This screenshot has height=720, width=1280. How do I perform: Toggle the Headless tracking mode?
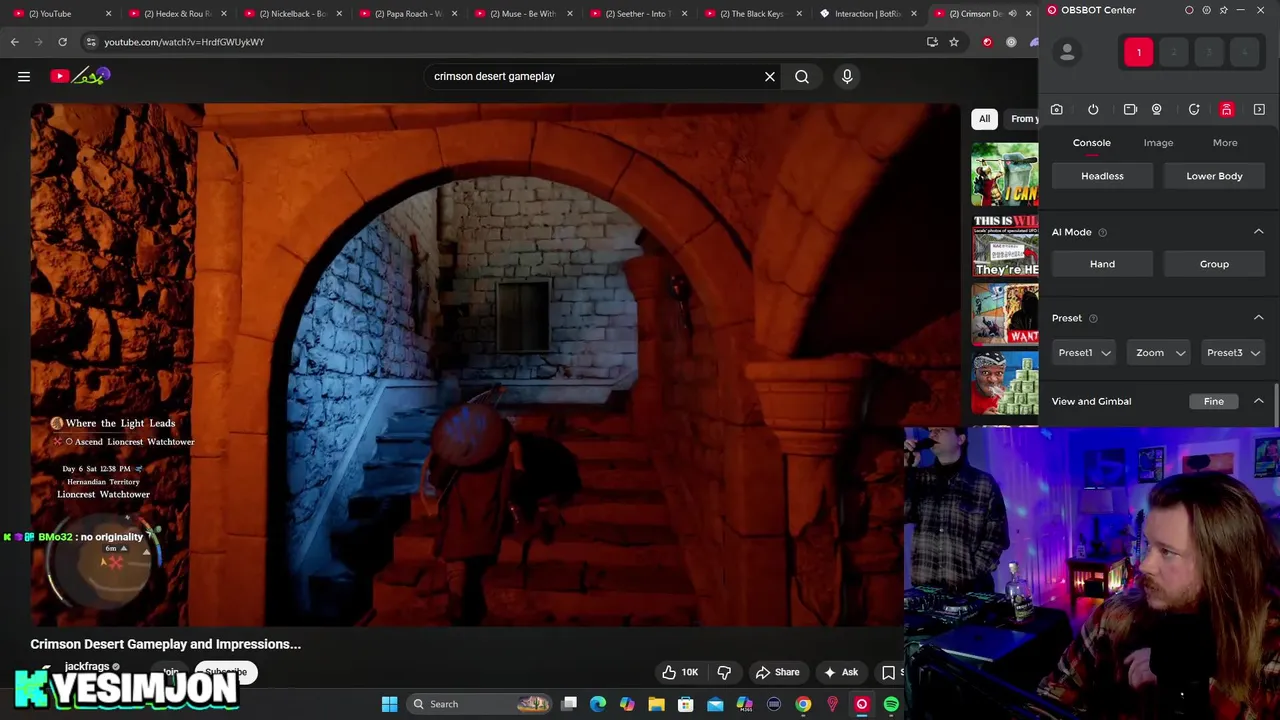coord(1102,176)
